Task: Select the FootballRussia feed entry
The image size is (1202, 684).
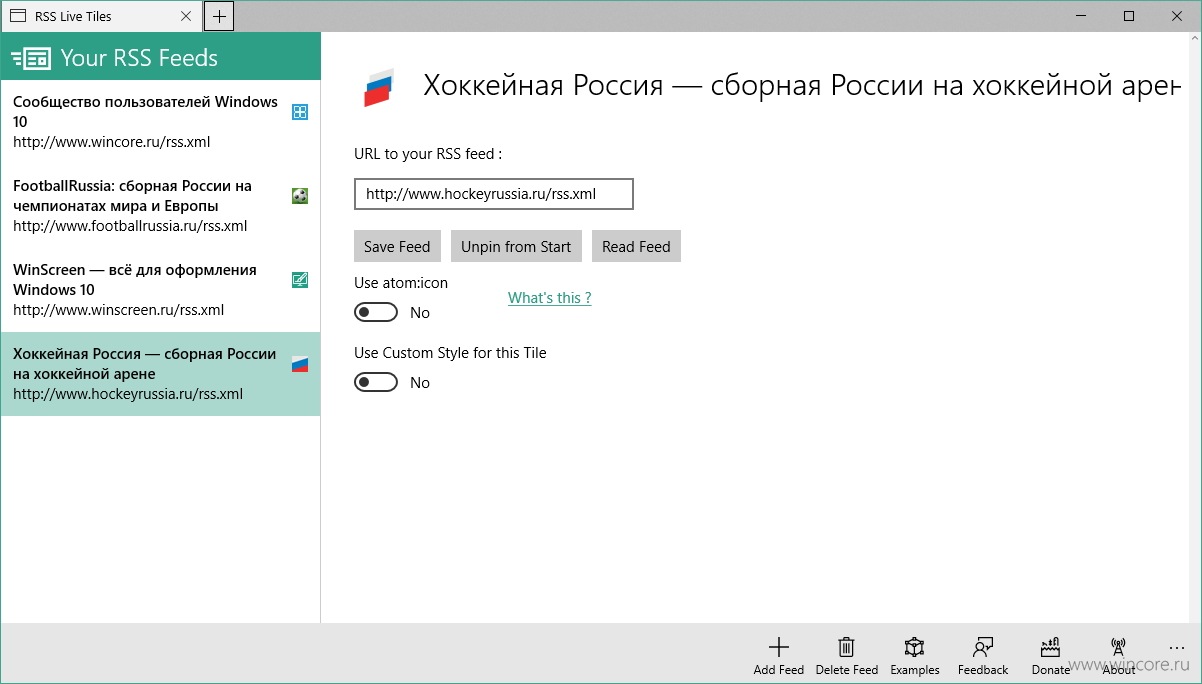Action: 160,206
